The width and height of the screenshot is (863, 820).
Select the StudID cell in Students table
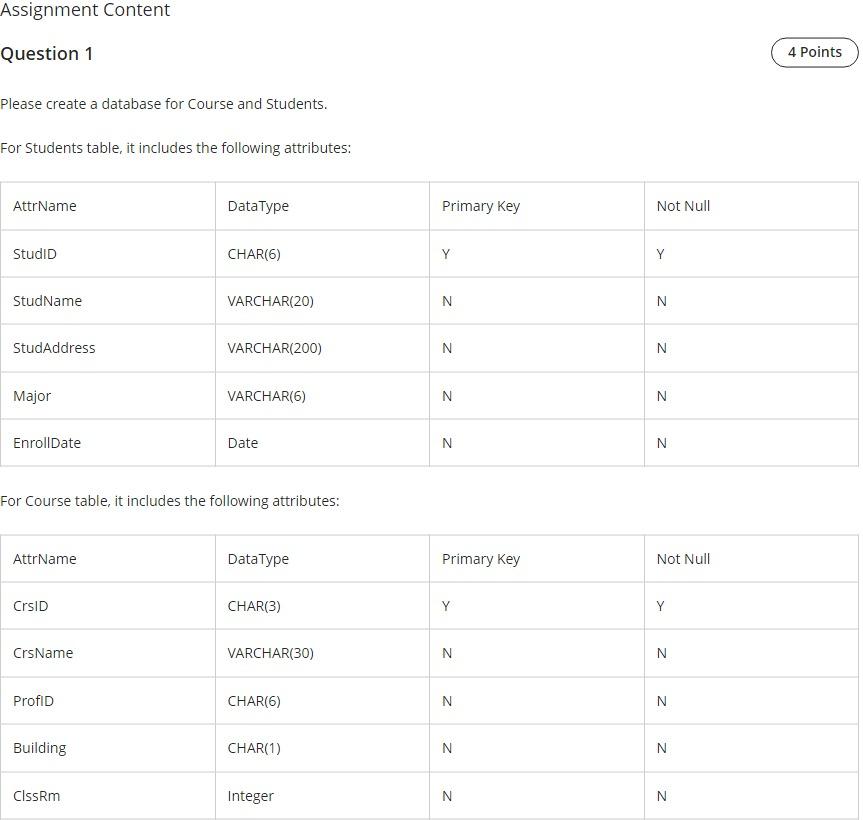point(108,254)
